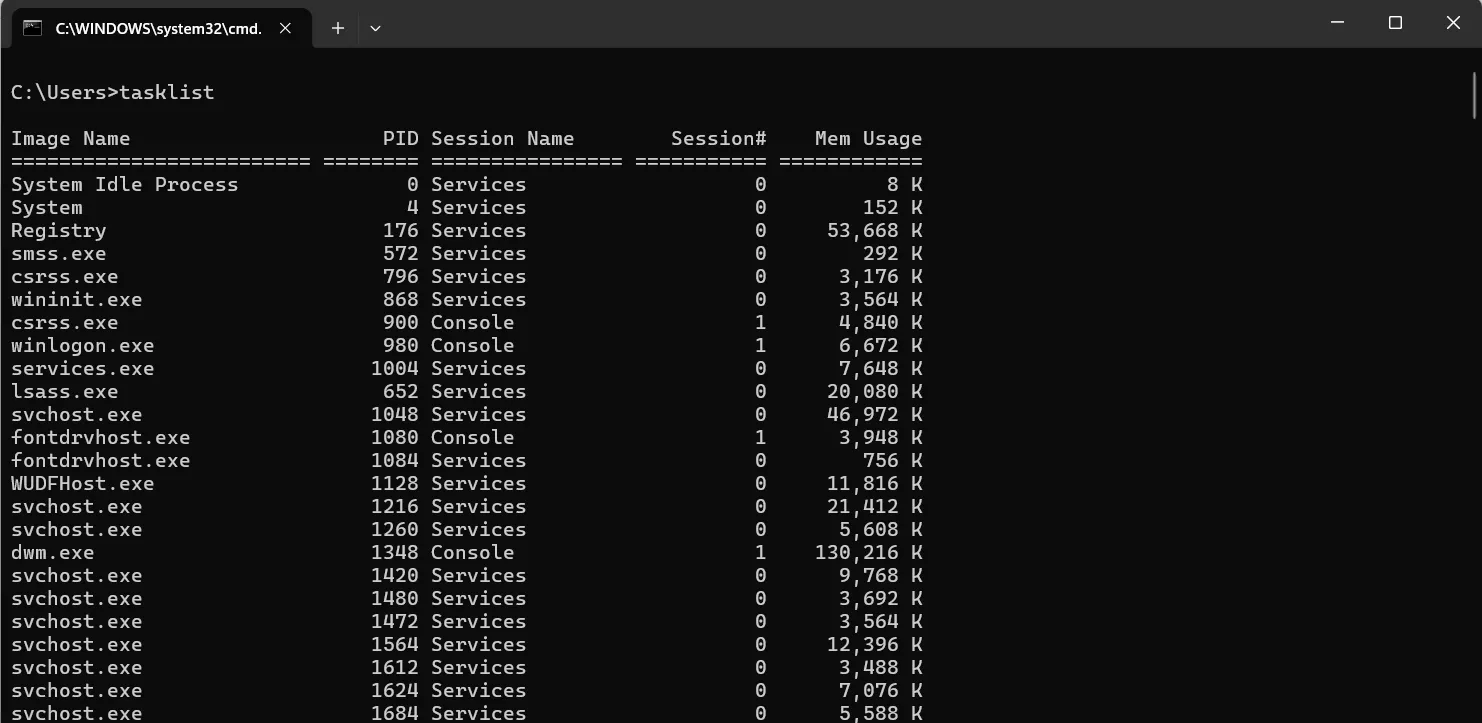Click the cmd terminal icon in the tab
Image resolution: width=1482 pixels, height=723 pixels.
click(x=33, y=28)
